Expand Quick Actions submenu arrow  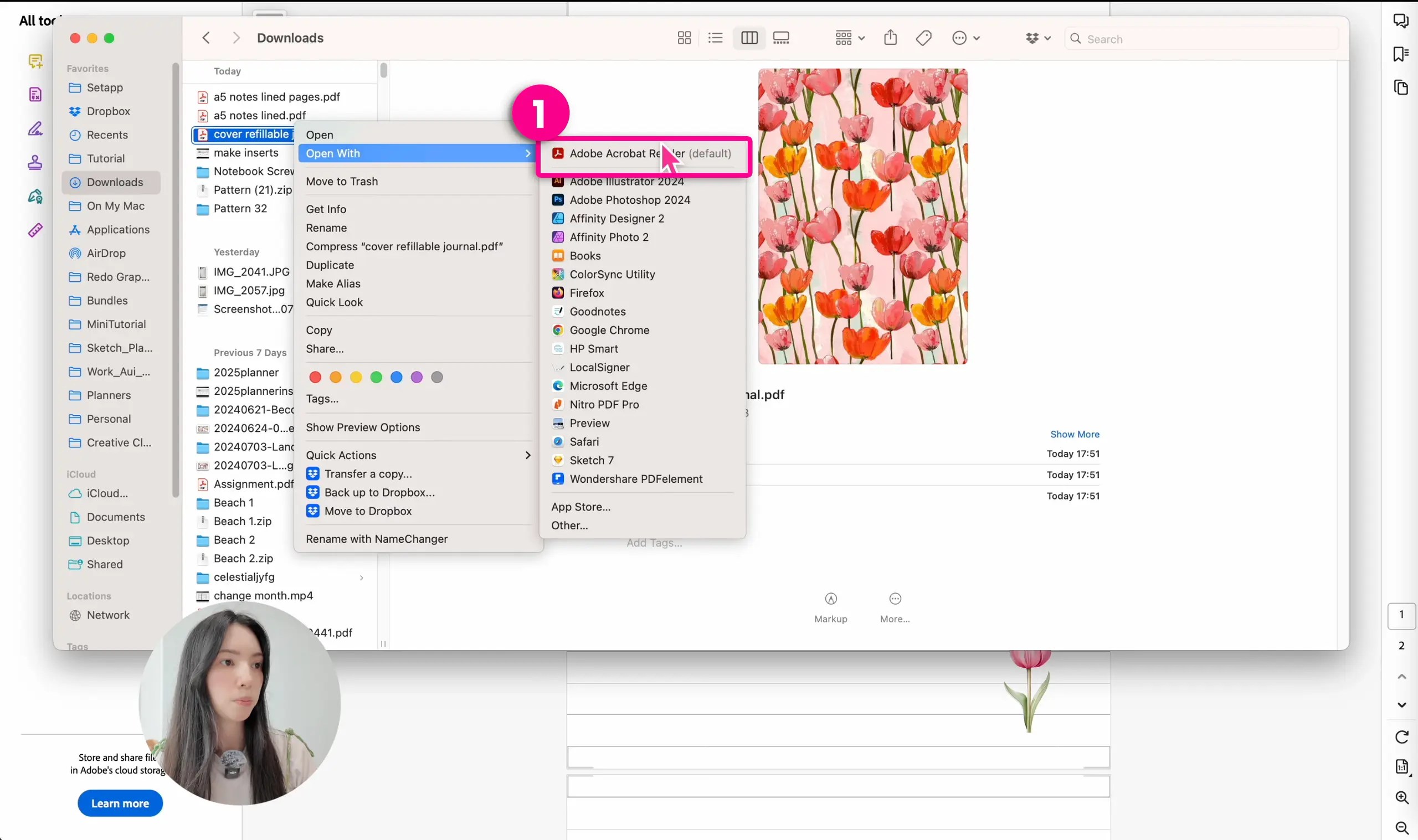pyautogui.click(x=527, y=455)
